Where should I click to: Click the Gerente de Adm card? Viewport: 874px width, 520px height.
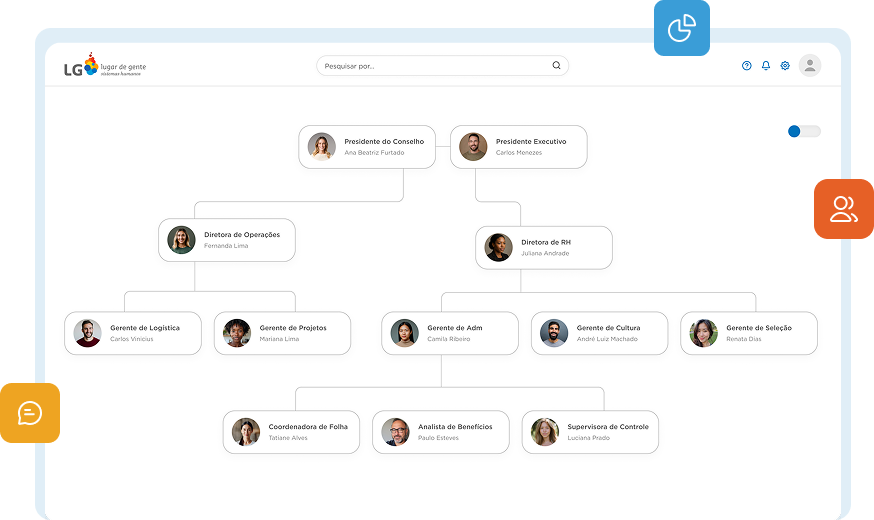coord(450,333)
